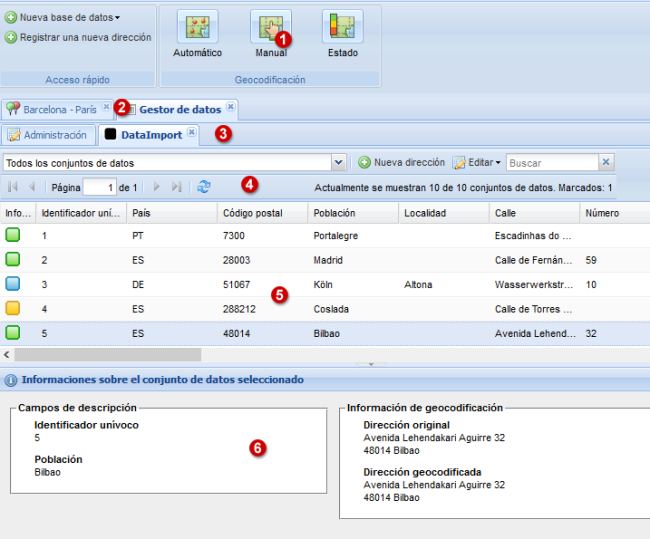Expand the Todos los conjuntos de datos dropdown
This screenshot has height=539, width=650.
pos(339,163)
